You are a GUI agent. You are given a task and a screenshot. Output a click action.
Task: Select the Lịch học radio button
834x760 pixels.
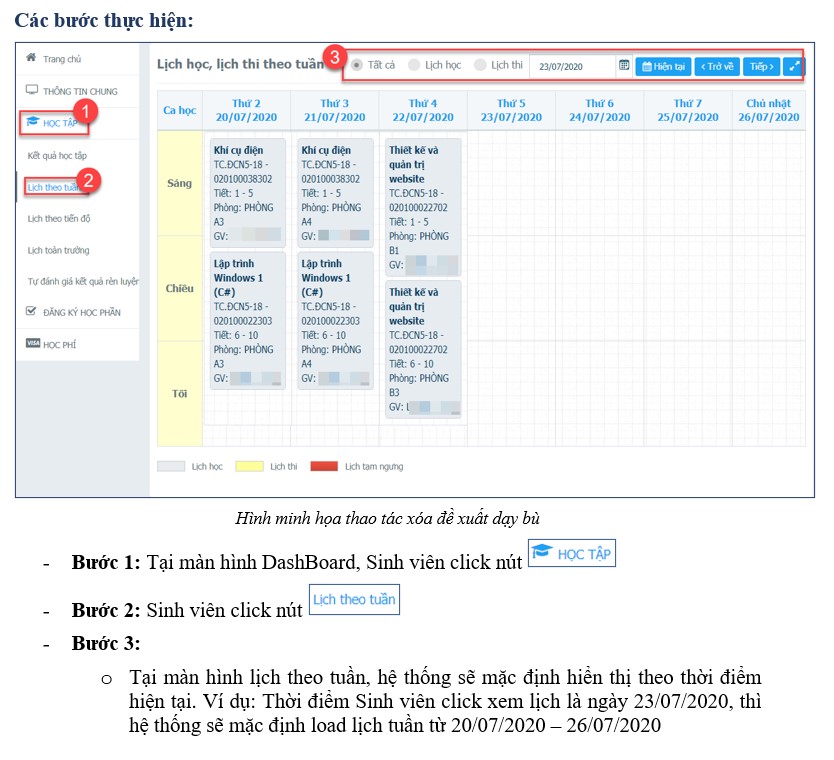click(x=414, y=65)
